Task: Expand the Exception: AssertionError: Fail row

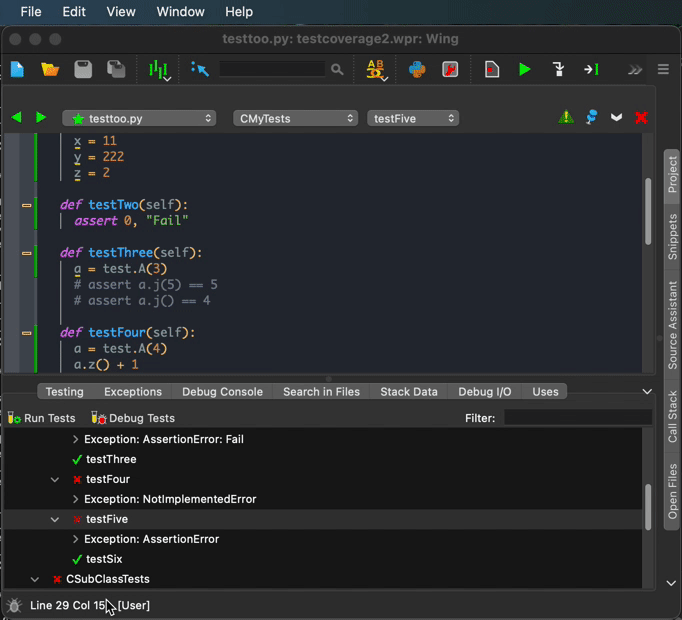Action: tap(76, 439)
